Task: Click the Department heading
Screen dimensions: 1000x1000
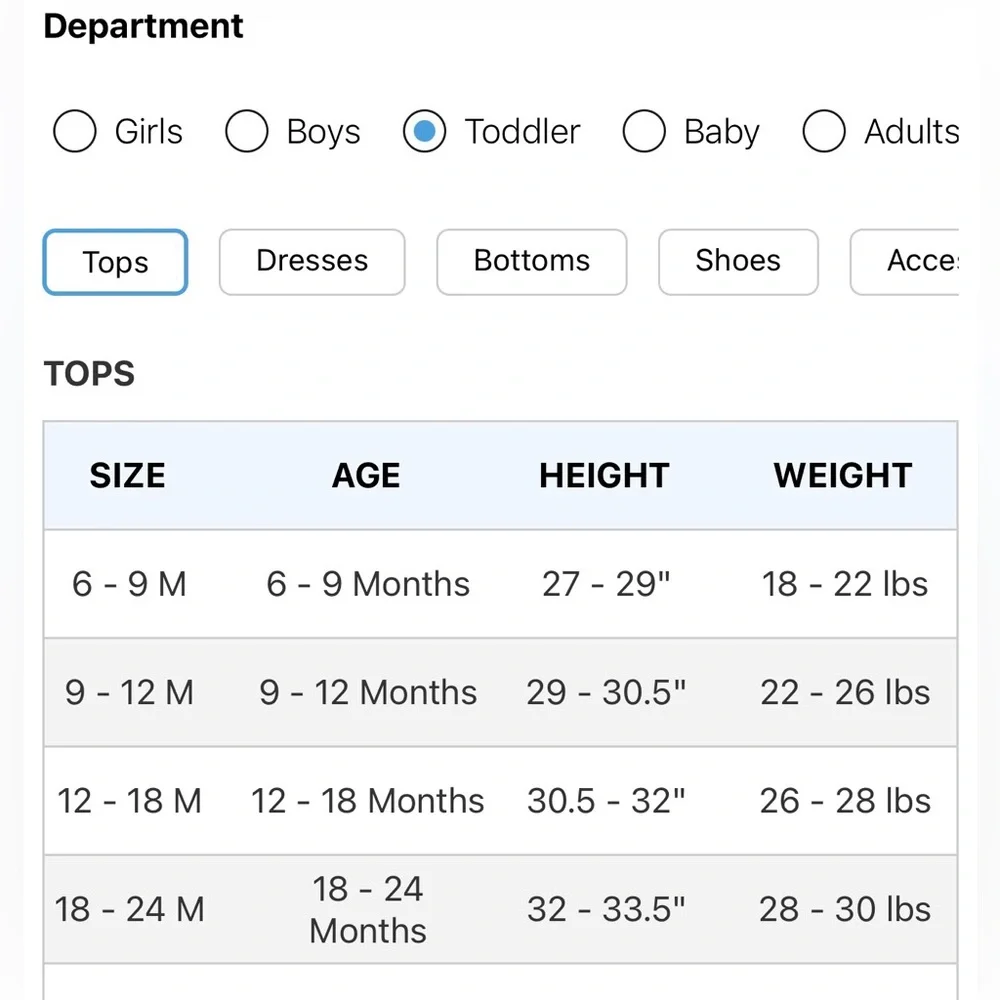Action: click(143, 27)
